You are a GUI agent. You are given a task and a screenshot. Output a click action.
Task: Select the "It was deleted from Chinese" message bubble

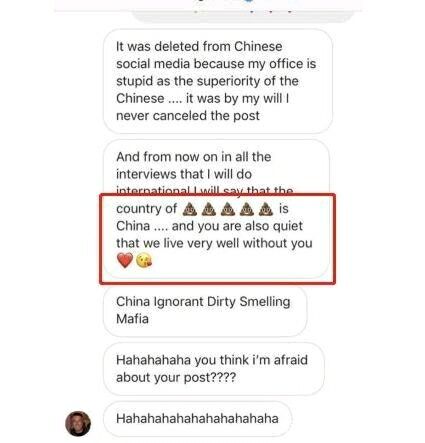click(218, 81)
